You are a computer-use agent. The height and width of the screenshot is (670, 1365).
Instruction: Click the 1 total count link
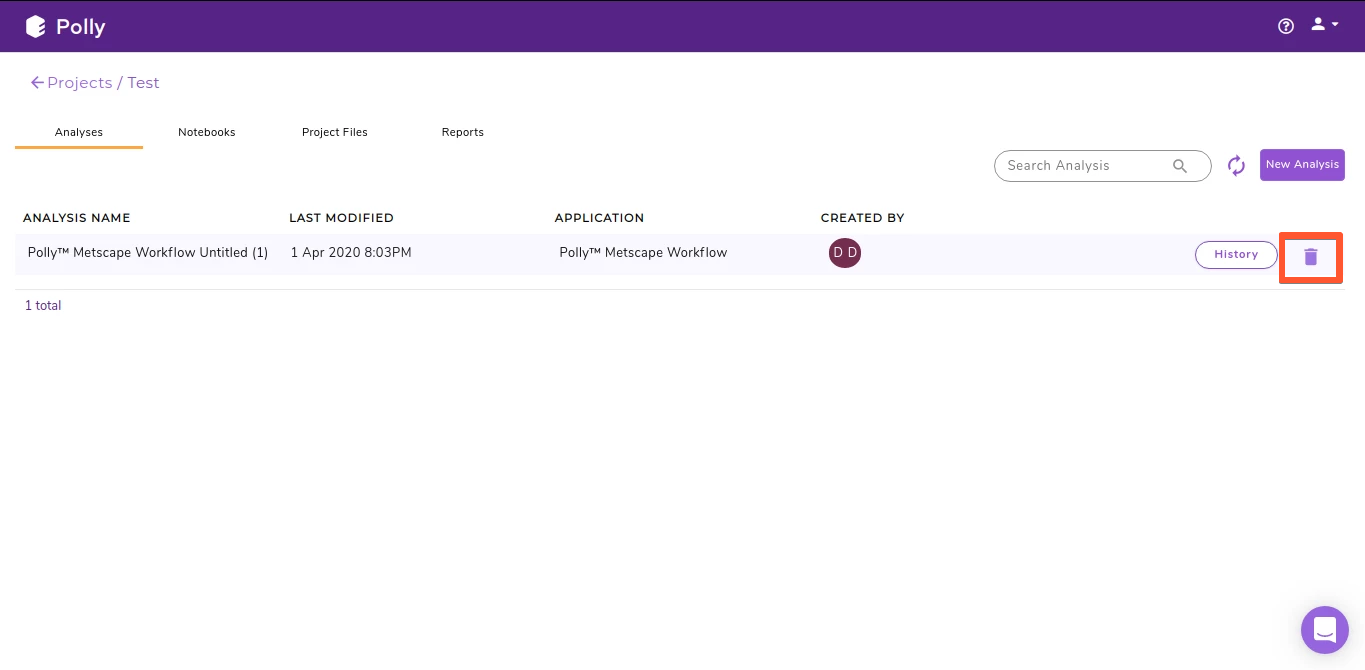[42, 304]
